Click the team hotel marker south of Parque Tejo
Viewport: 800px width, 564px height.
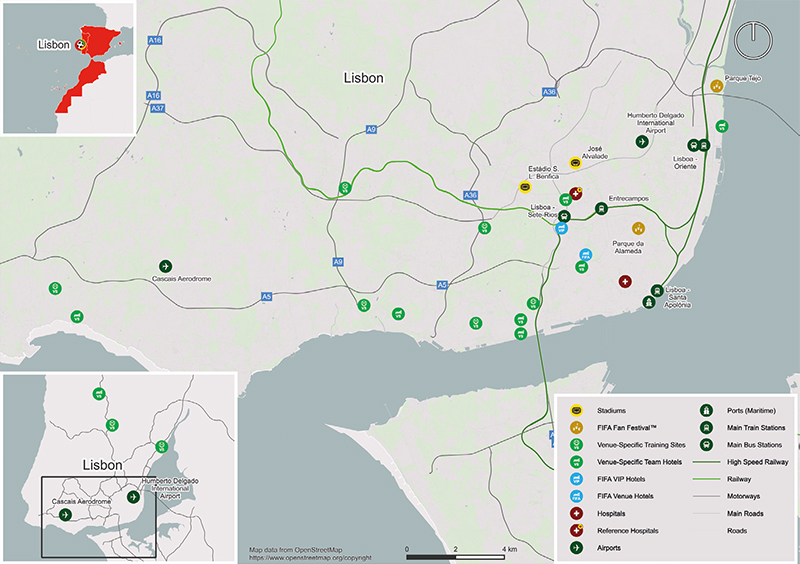coord(721,126)
